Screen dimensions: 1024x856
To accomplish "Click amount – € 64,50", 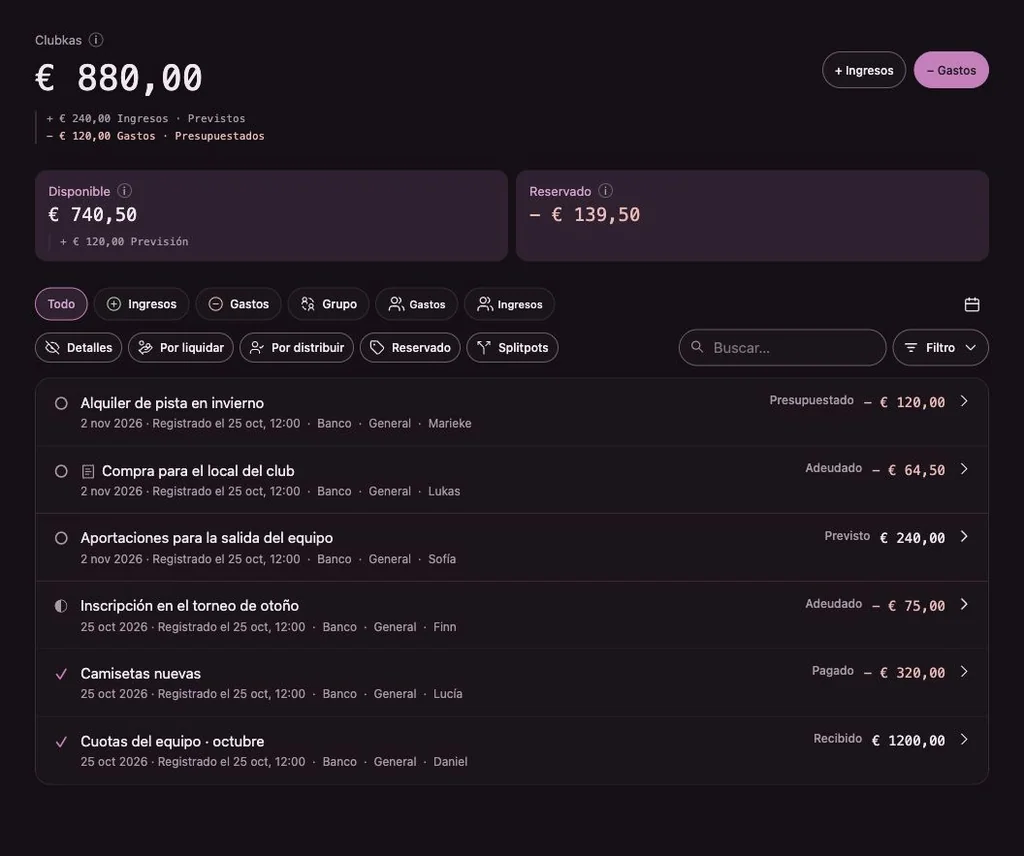I will point(908,470).
